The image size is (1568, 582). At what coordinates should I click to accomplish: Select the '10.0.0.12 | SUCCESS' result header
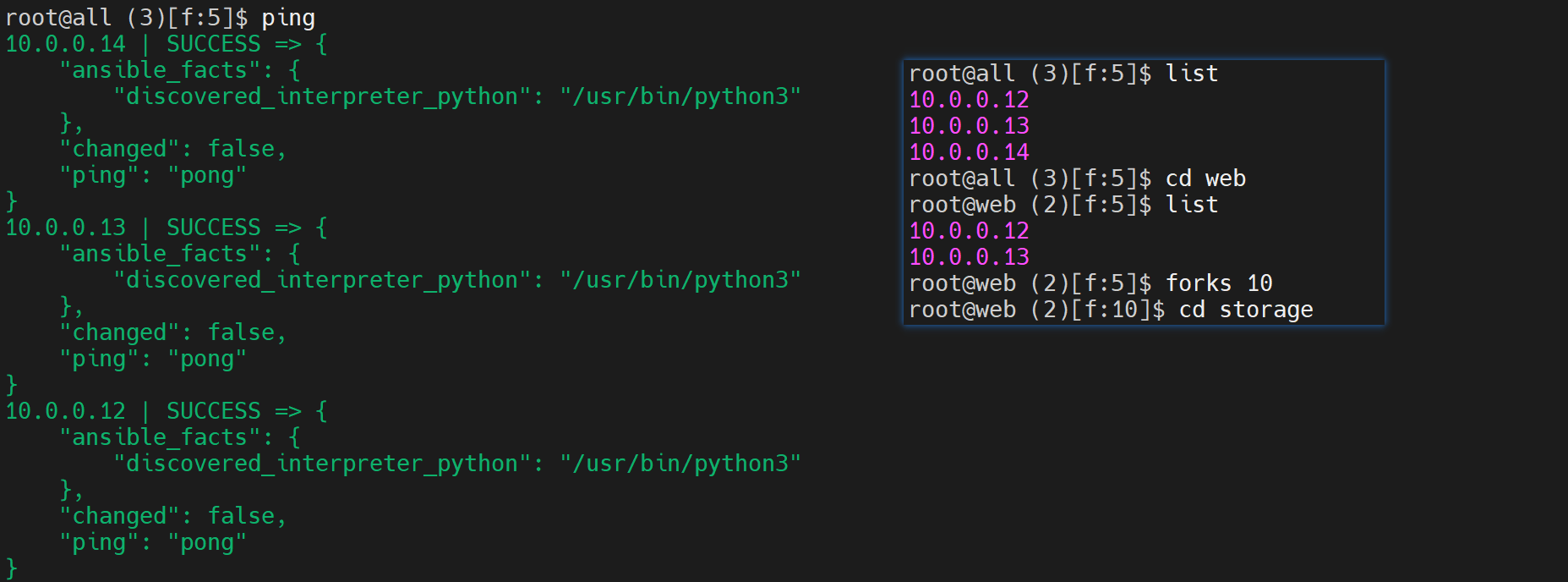[x=134, y=411]
